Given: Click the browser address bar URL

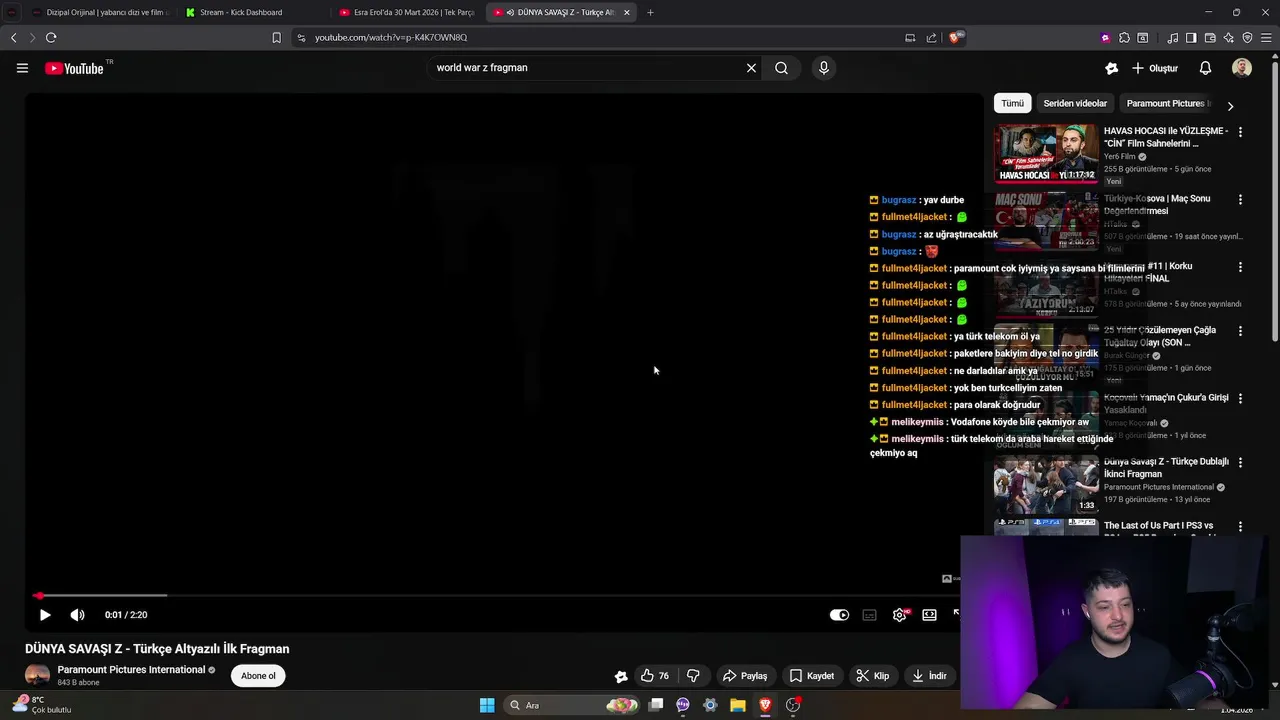Looking at the screenshot, I should 391,37.
